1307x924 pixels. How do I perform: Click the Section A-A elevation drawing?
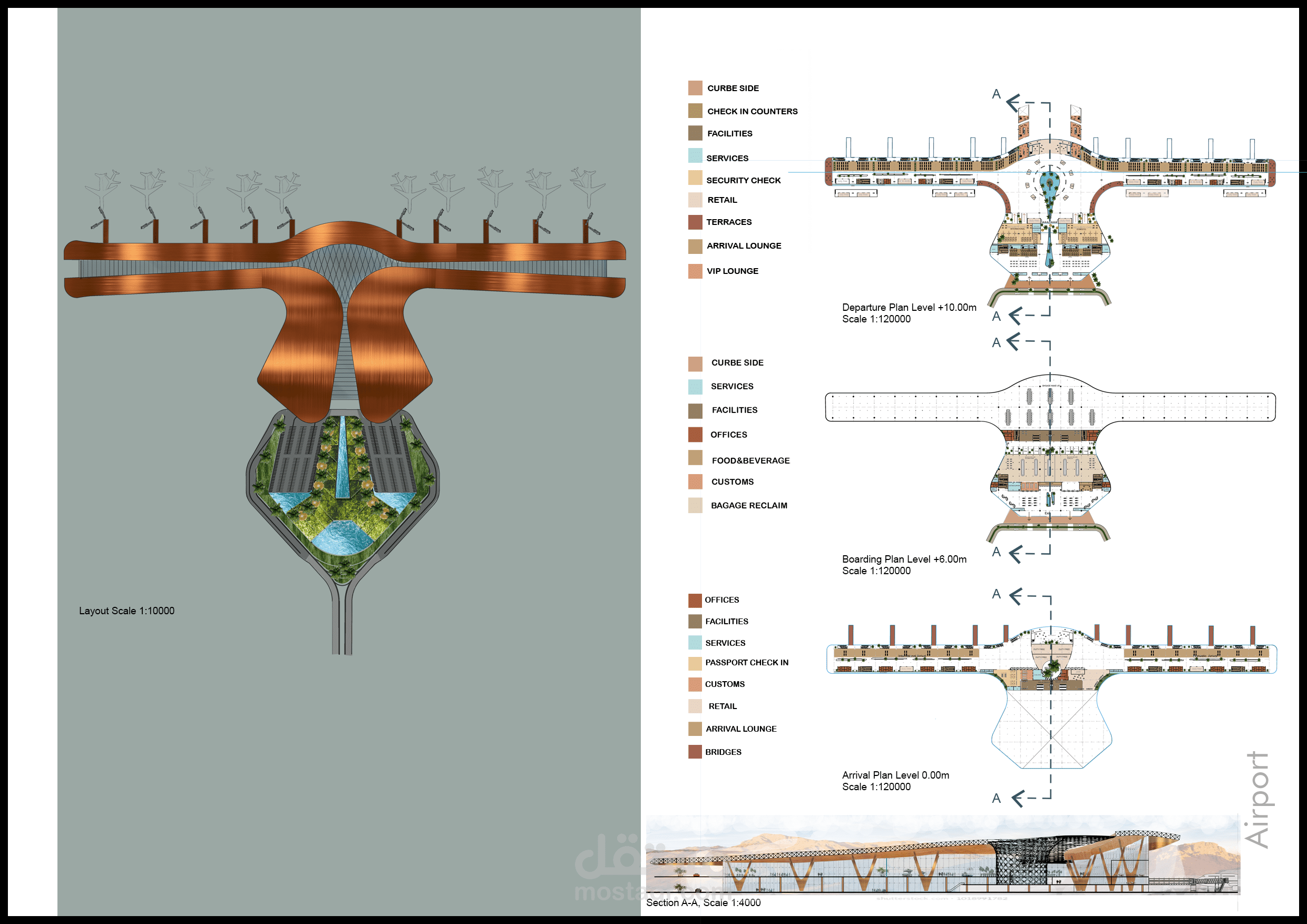coord(942,856)
